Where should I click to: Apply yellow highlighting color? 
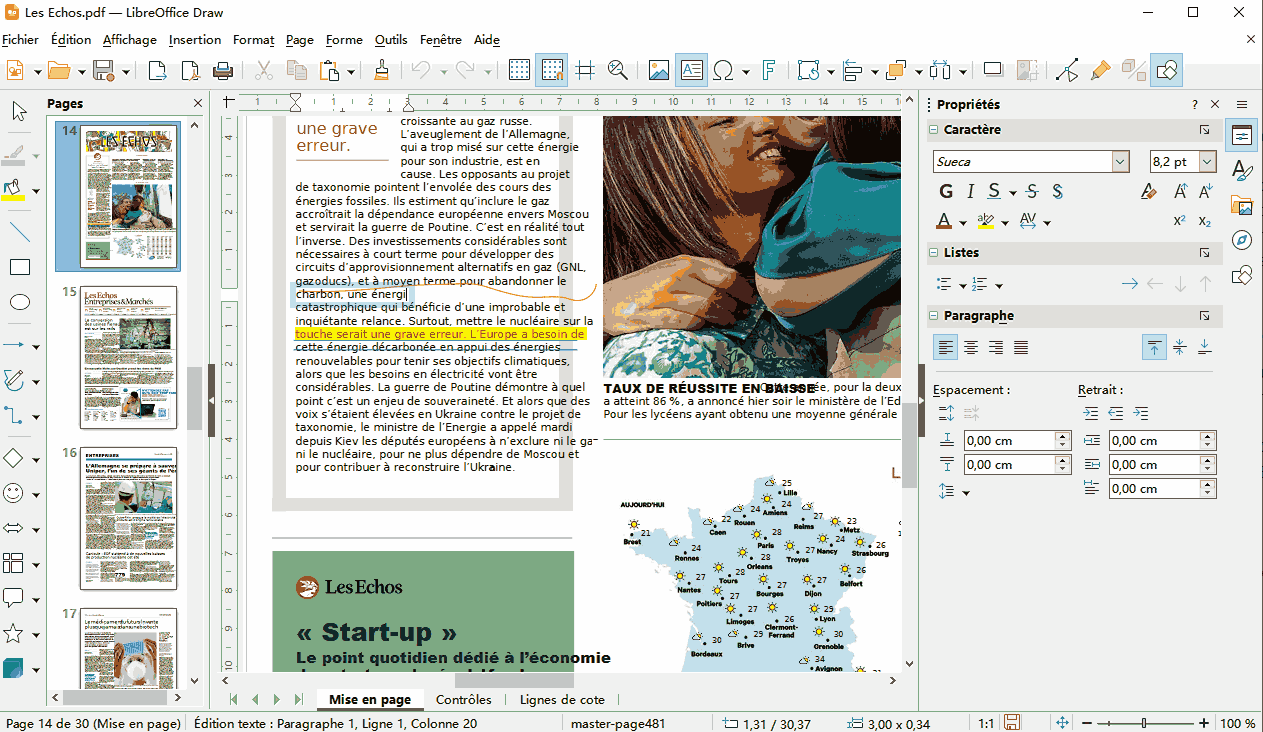pos(986,221)
